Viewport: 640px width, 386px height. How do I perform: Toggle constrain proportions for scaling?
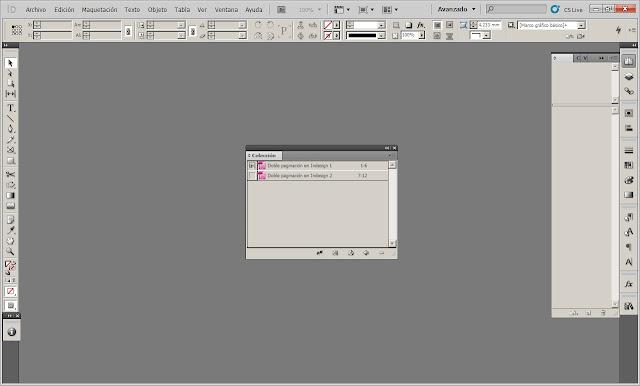[193, 31]
